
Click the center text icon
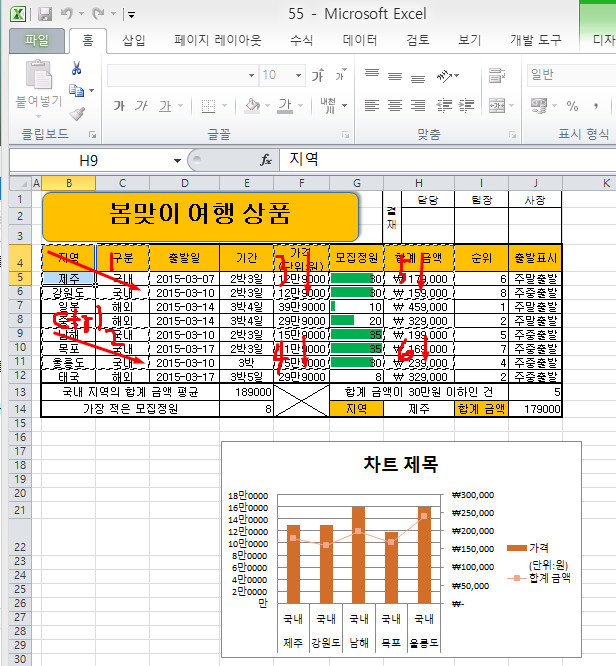click(395, 105)
